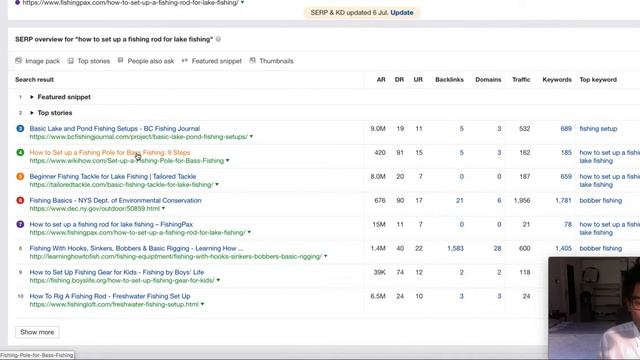This screenshot has height=360, width=640.
Task: Click the AR column header
Action: (381, 80)
